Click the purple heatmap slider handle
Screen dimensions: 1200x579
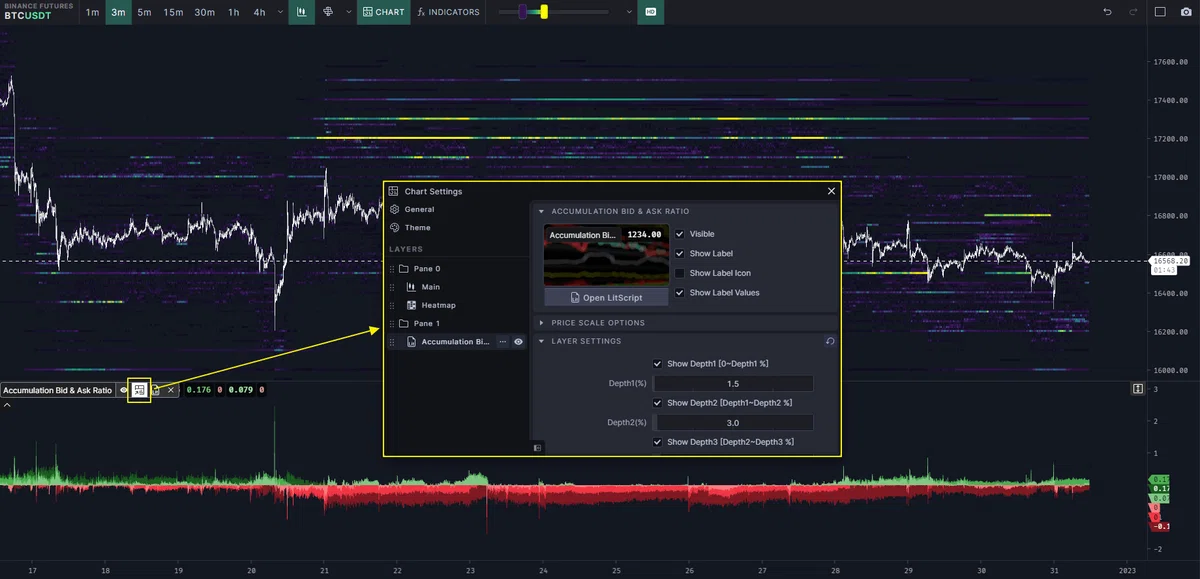click(x=523, y=12)
